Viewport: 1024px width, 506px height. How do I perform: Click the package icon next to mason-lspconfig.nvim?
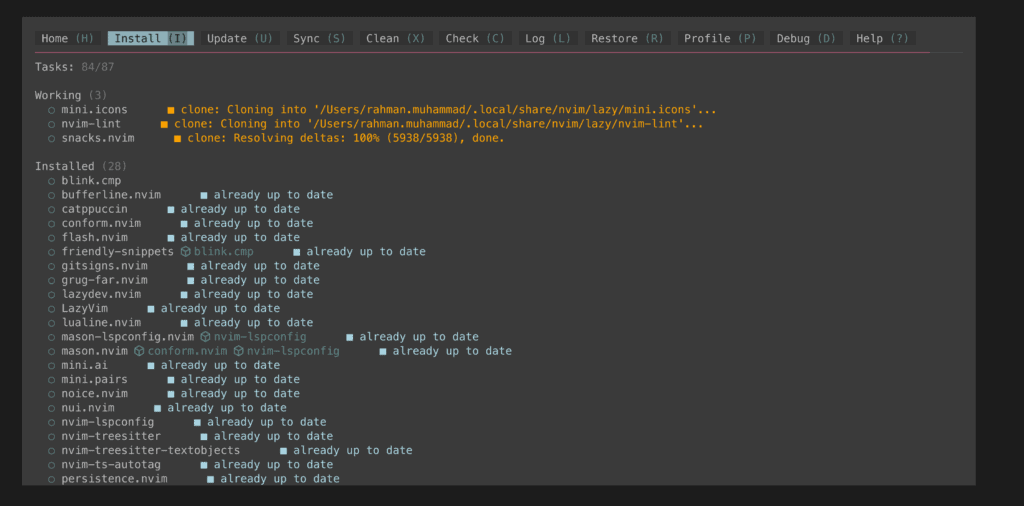coord(205,337)
